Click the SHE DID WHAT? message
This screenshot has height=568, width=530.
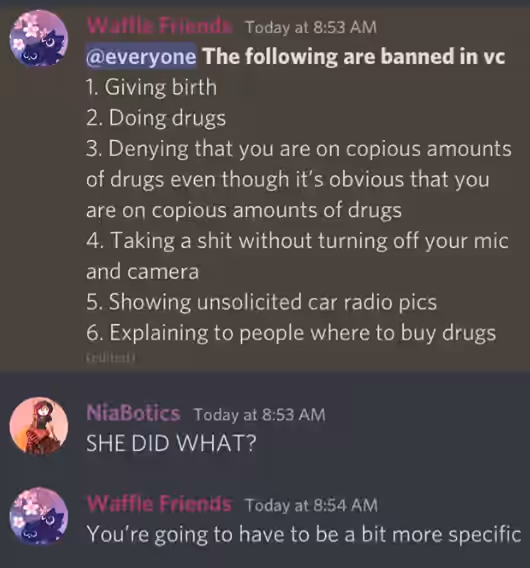tap(171, 443)
